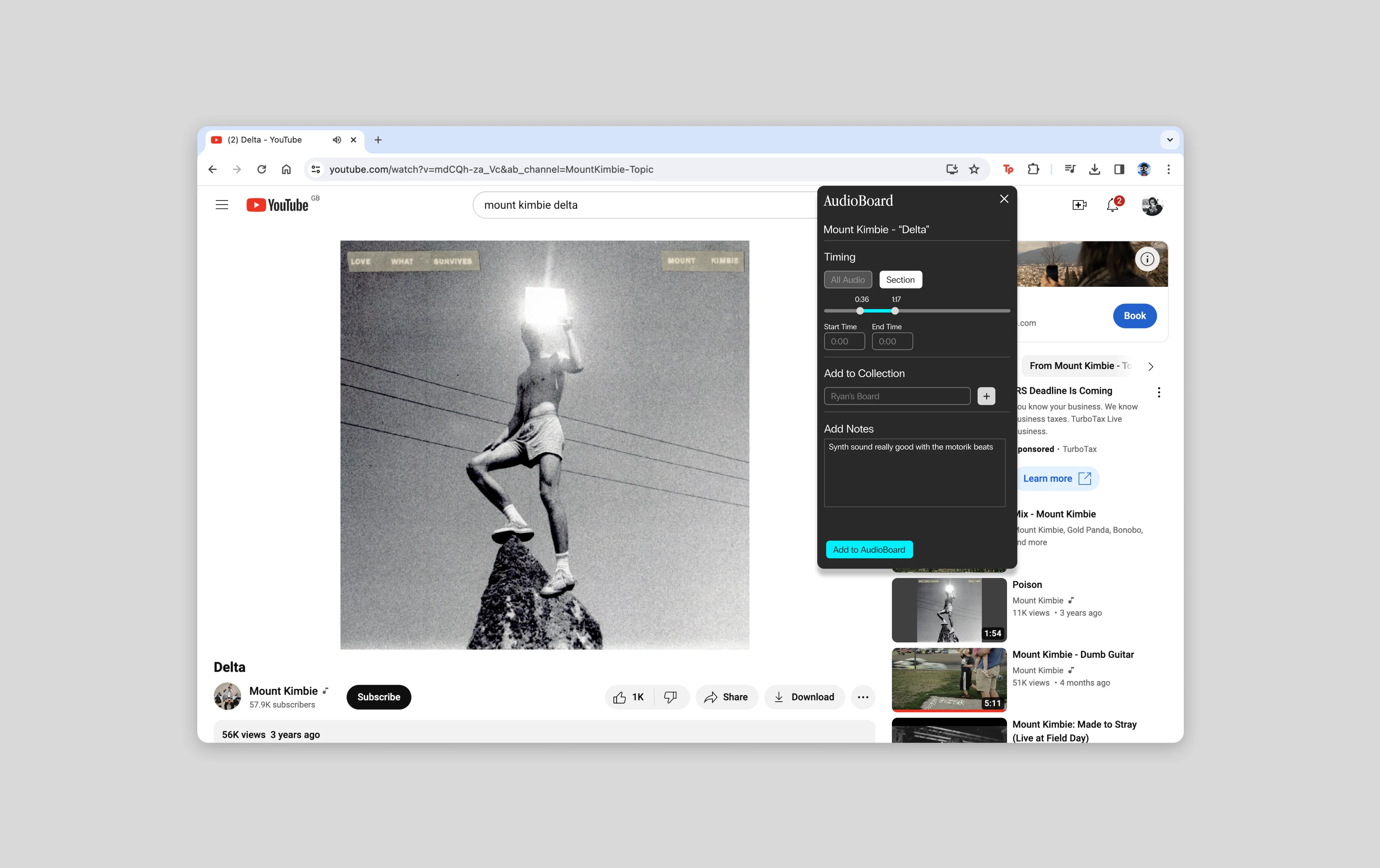Click the End Time input field

892,341
